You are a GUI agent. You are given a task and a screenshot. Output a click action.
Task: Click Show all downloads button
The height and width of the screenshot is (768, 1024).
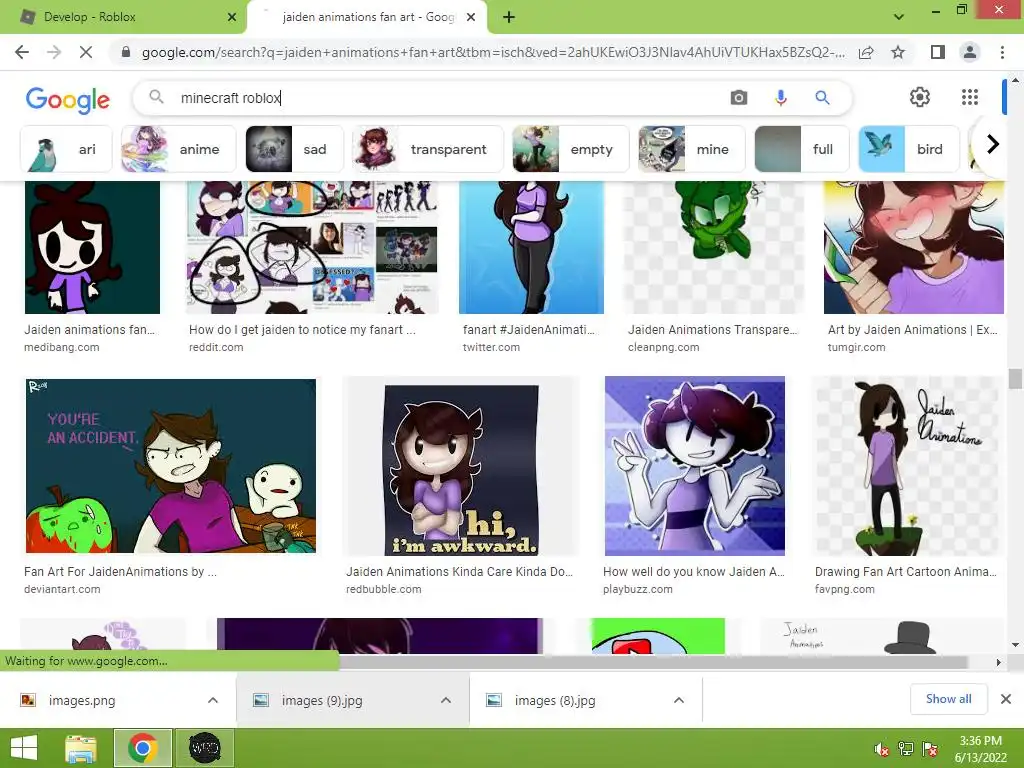[948, 699]
